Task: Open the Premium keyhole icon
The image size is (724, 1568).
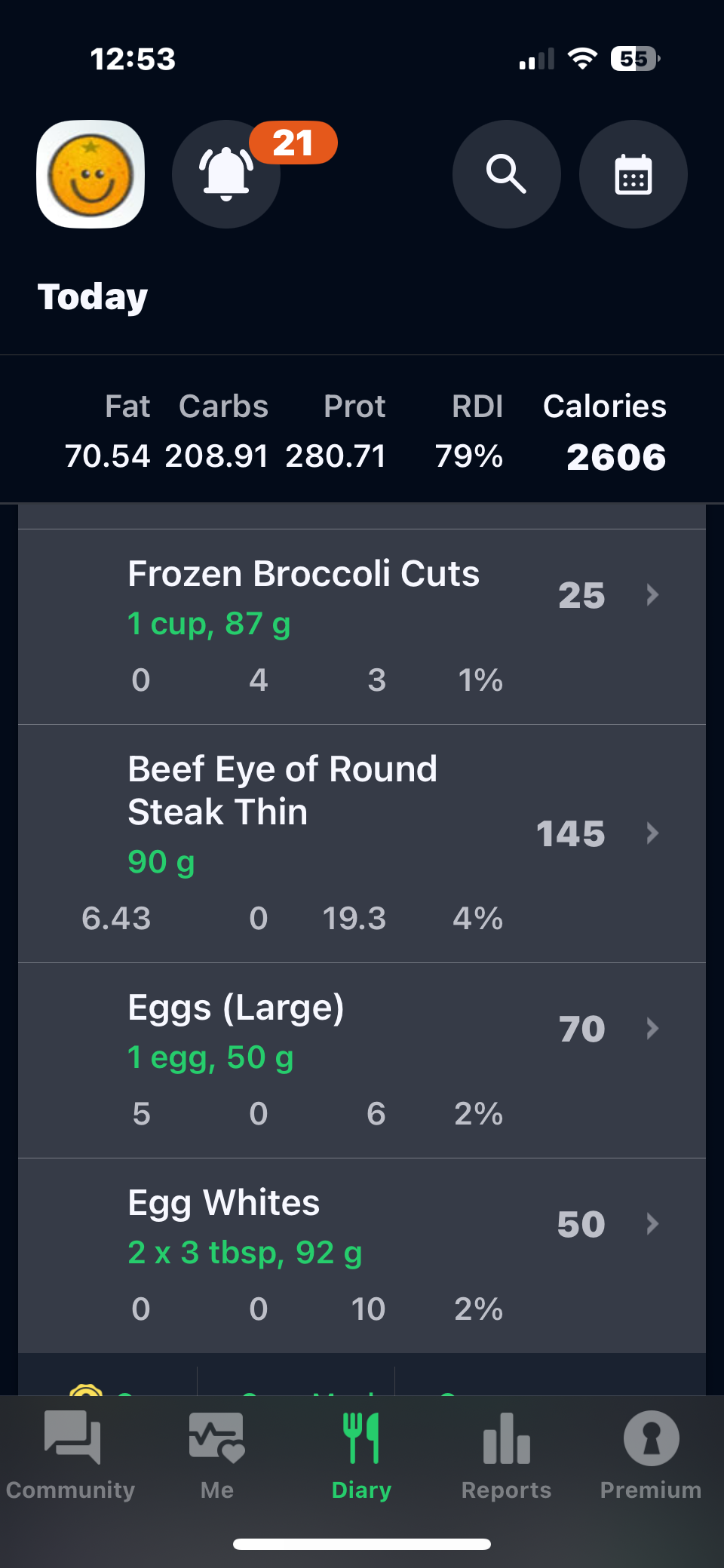Action: (x=651, y=1438)
